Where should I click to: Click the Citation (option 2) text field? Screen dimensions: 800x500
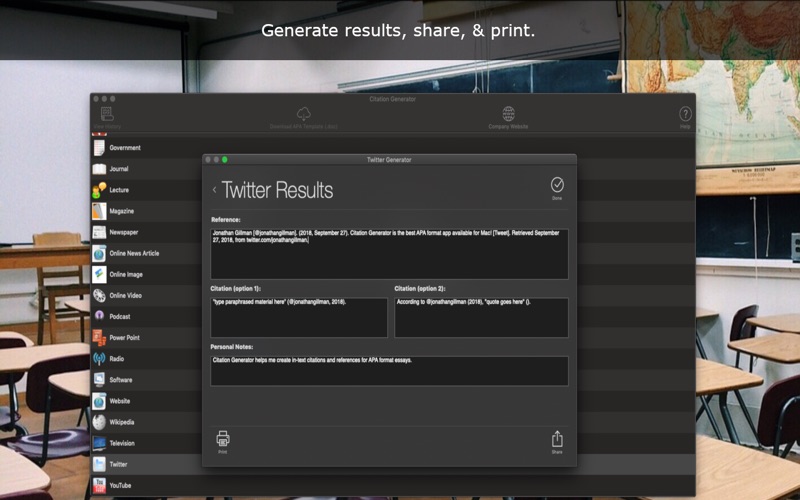(x=481, y=317)
